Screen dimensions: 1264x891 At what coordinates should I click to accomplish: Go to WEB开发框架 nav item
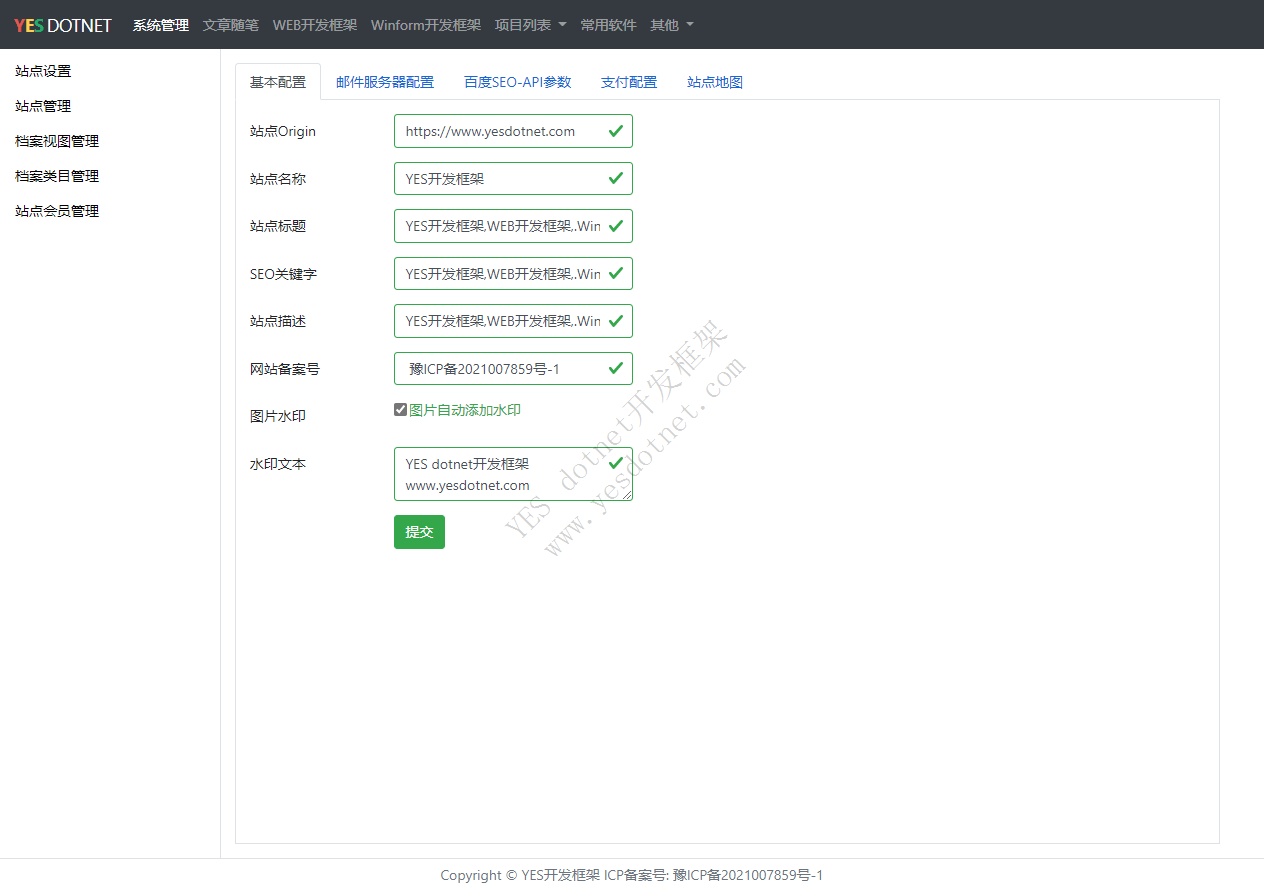[315, 25]
